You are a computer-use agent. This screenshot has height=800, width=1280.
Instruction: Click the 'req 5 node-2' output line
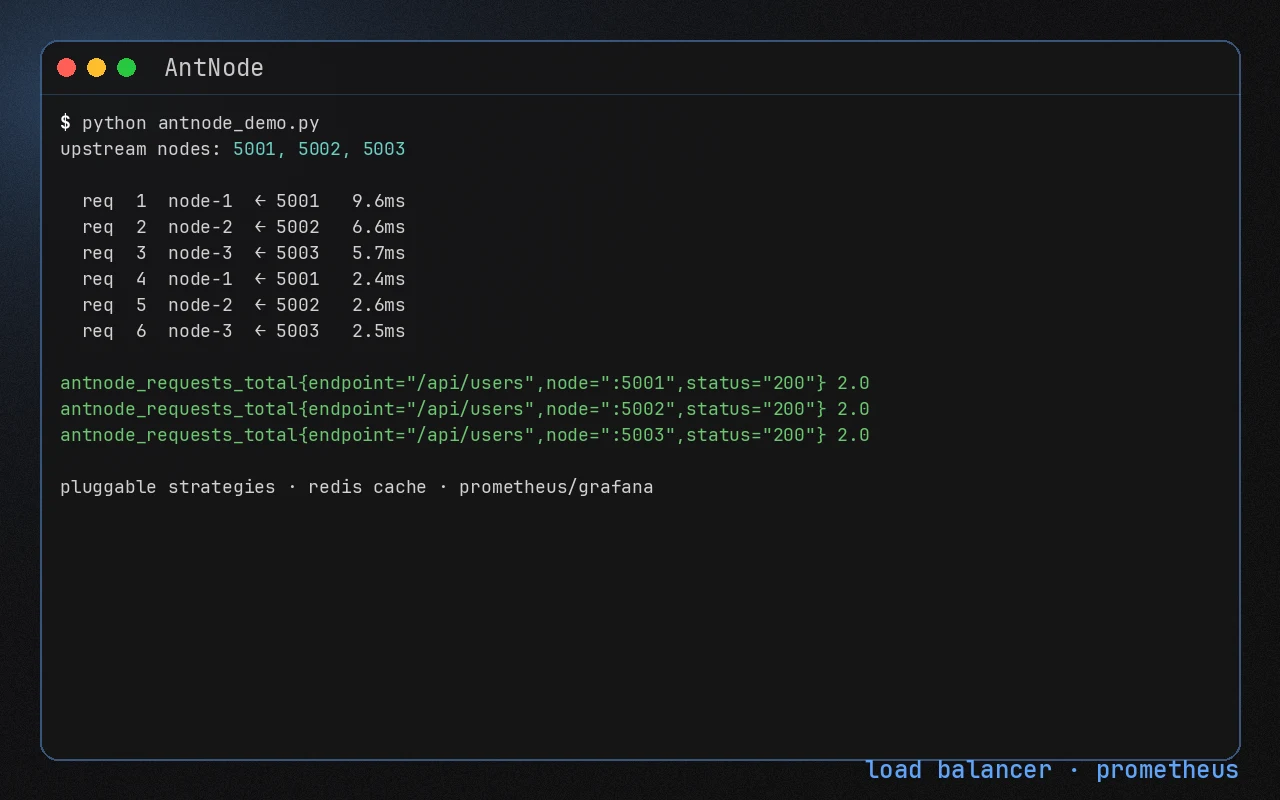tap(244, 305)
